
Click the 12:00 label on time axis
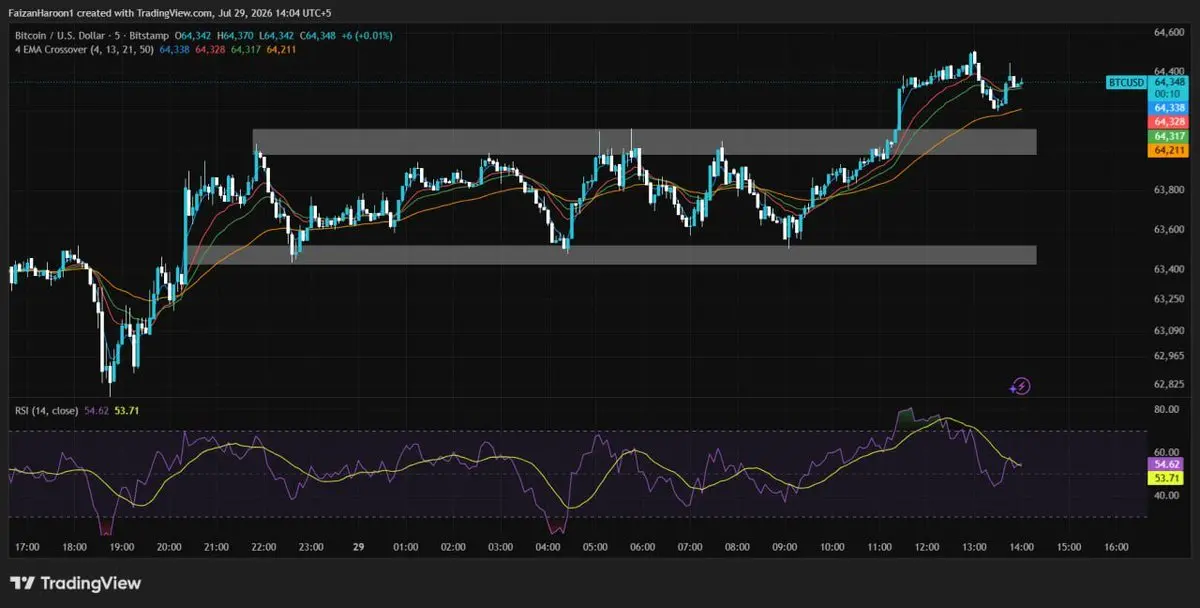tap(926, 547)
